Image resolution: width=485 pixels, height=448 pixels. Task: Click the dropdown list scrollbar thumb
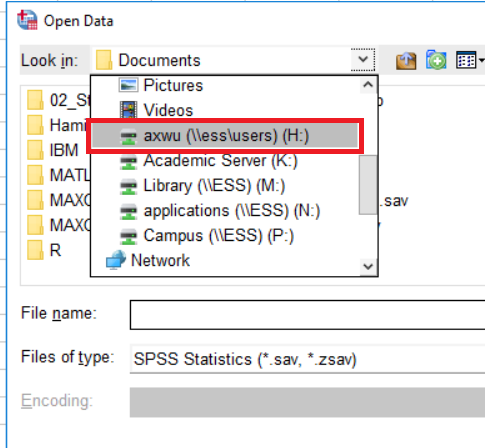click(x=368, y=185)
